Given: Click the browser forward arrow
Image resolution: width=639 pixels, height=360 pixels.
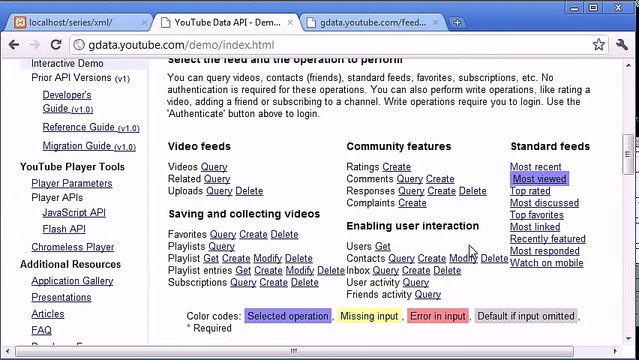Looking at the screenshot, I should click(35, 44).
